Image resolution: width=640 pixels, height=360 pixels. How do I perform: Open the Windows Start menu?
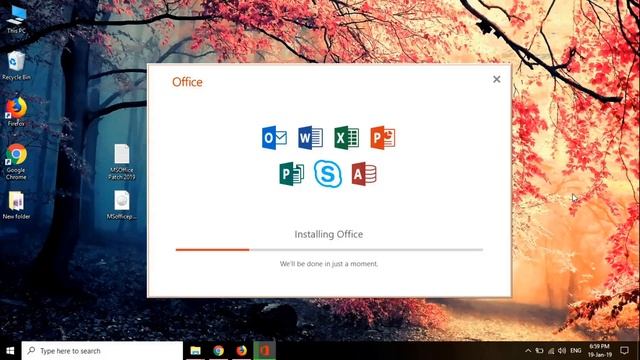(x=11, y=351)
